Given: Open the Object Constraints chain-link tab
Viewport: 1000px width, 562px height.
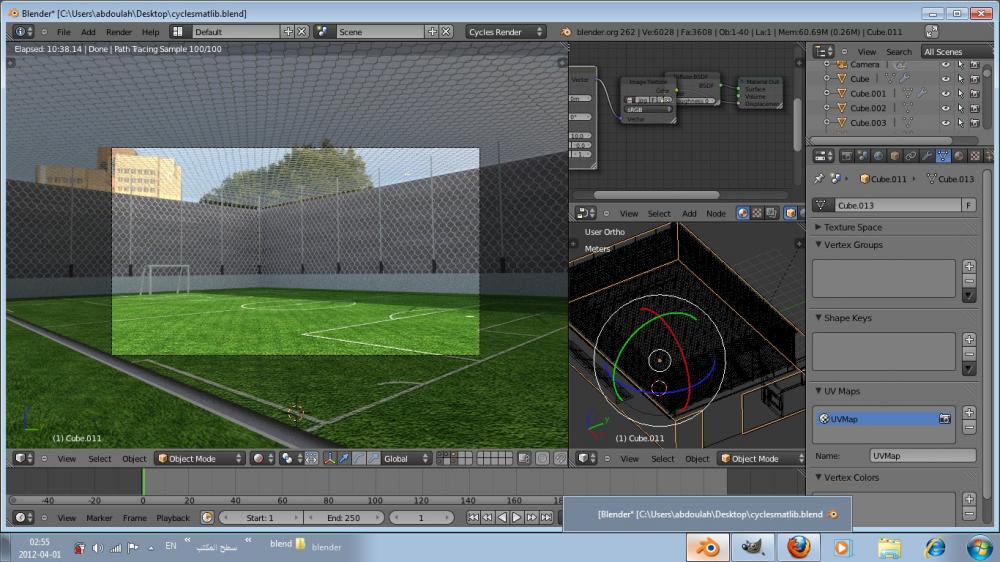Looking at the screenshot, I should [x=910, y=156].
